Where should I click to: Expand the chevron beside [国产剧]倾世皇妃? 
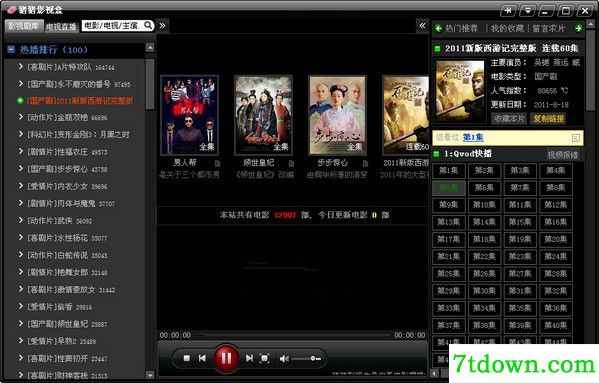(21, 323)
